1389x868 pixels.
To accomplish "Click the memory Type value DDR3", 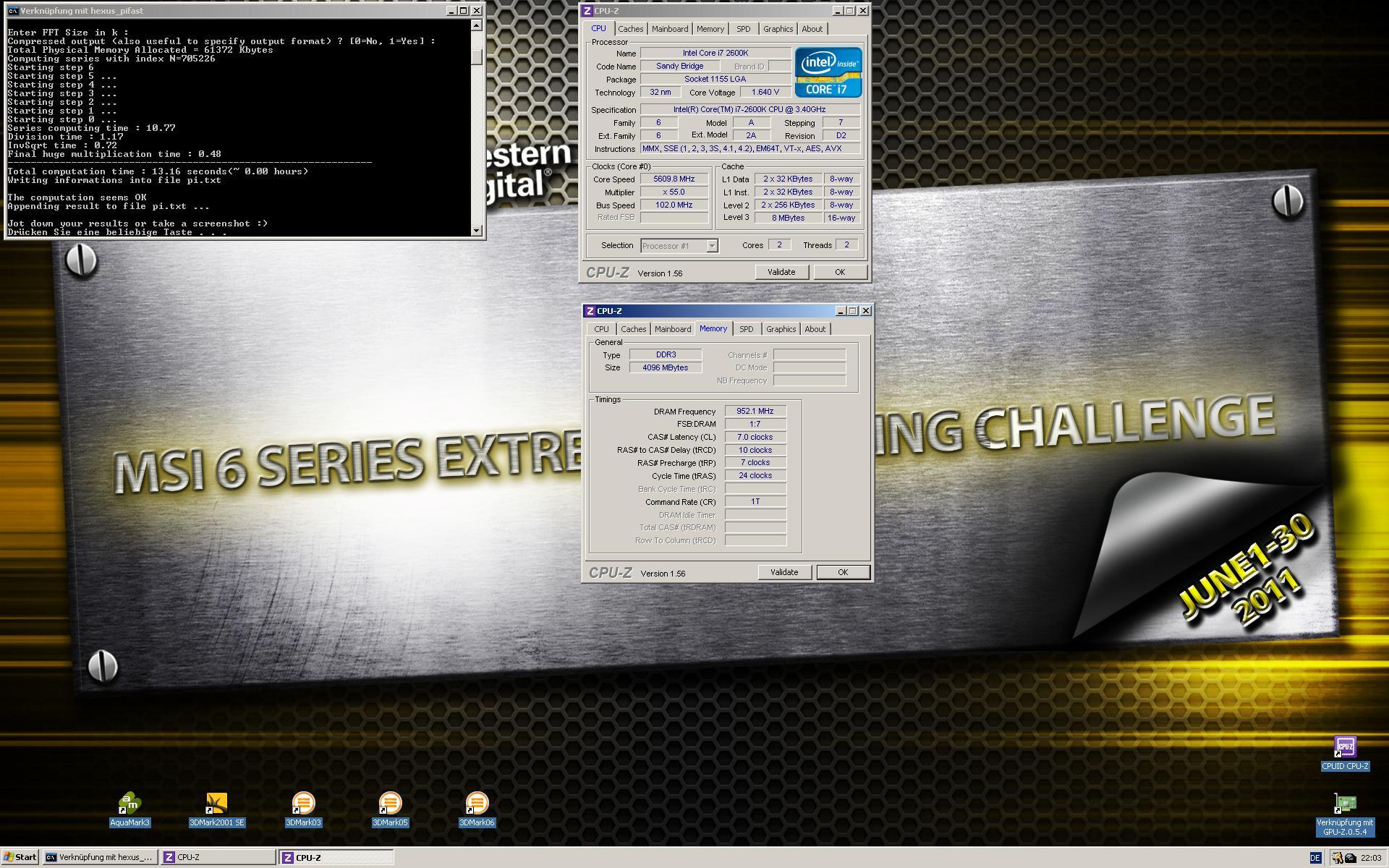I will tap(666, 354).
